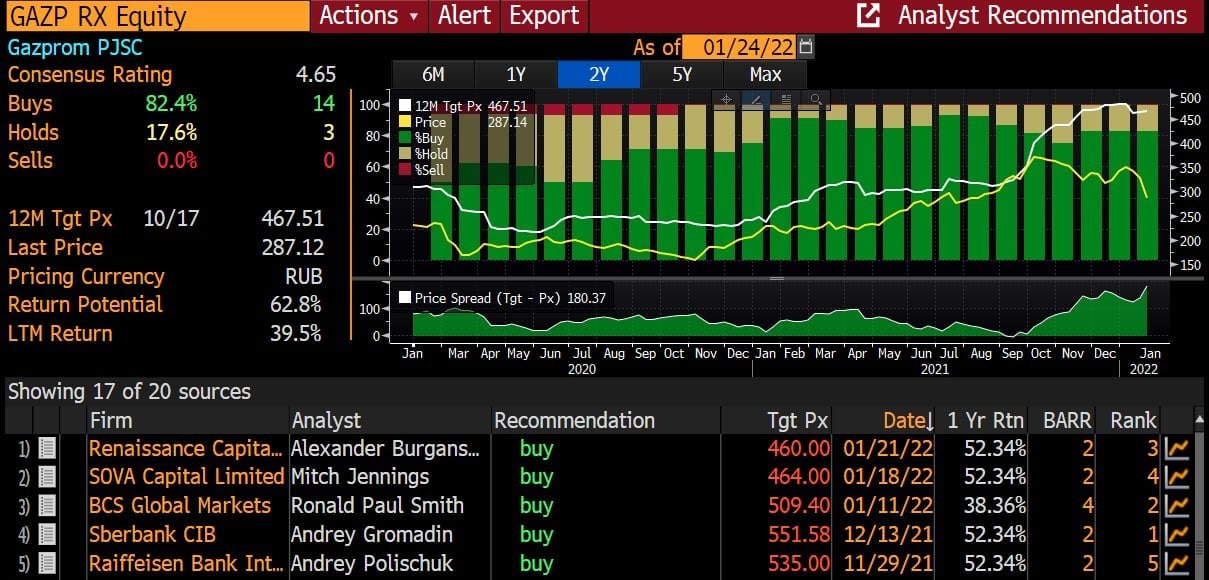Click Return Potential value 62.8%

[295, 305]
